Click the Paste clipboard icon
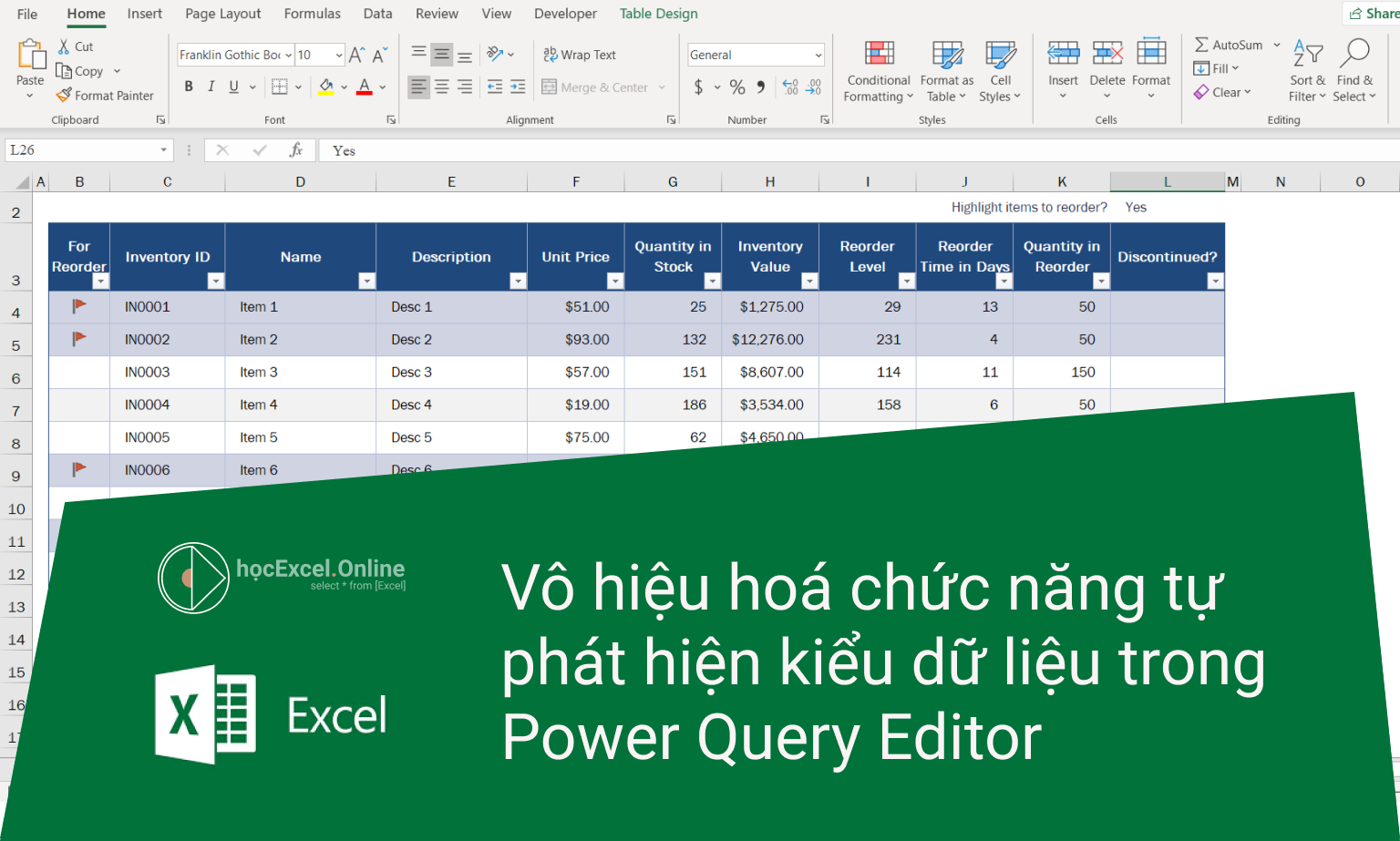This screenshot has height=841, width=1400. [x=30, y=55]
